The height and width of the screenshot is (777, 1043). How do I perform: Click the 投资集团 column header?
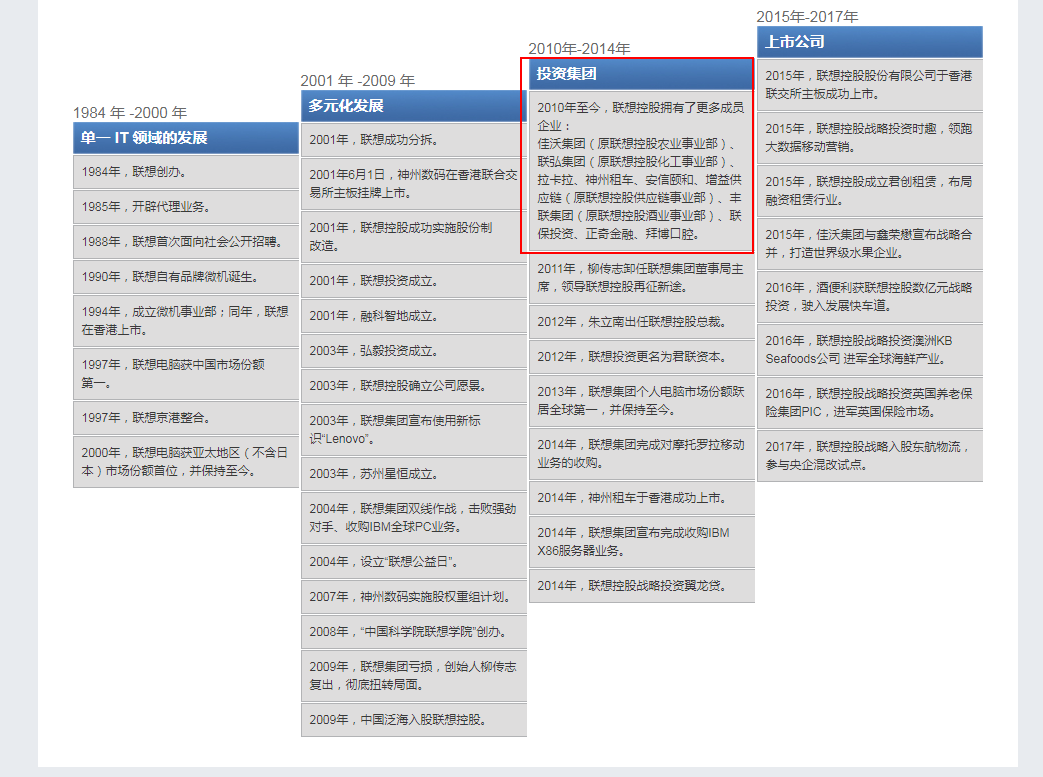click(x=641, y=74)
